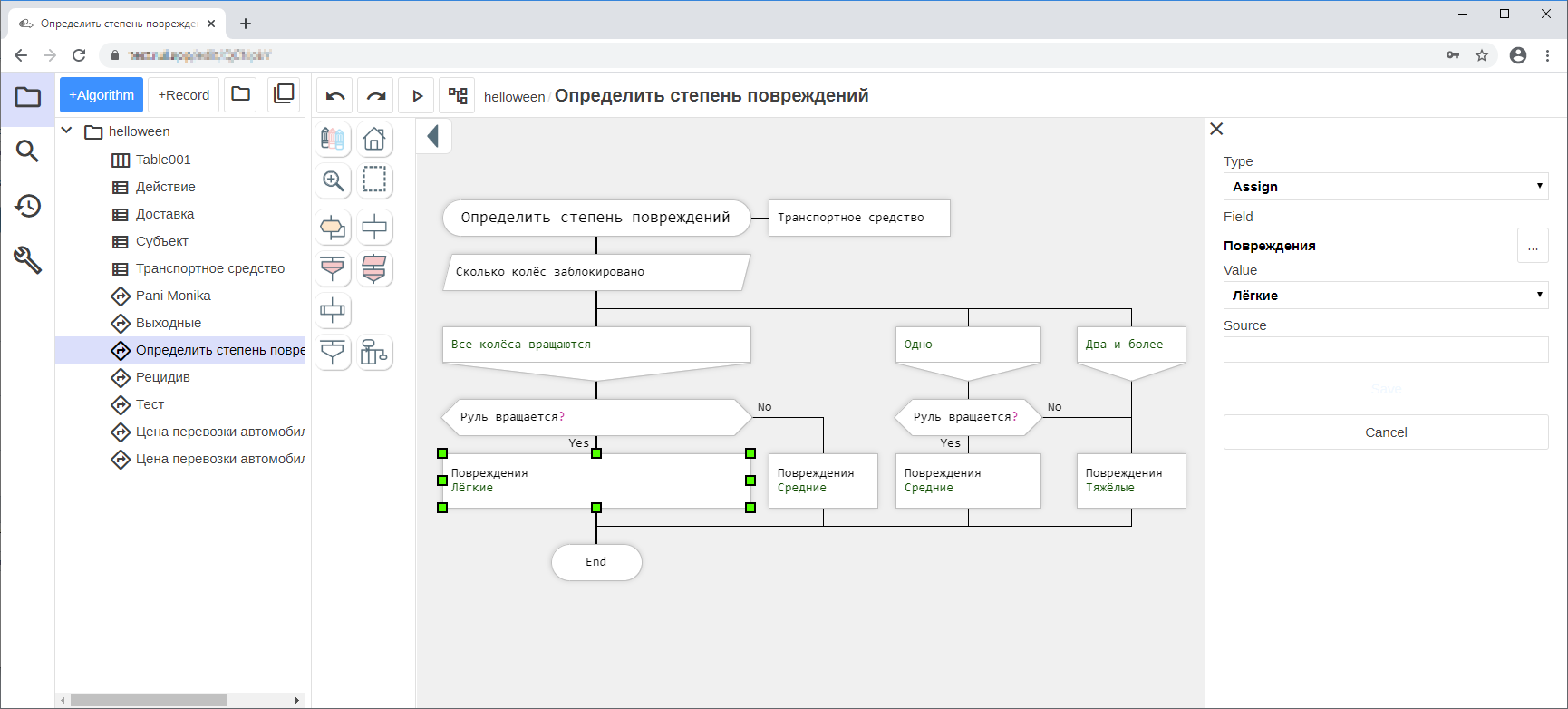1568x709 pixels.
Task: Choose the dashed rectangle selection tool
Action: tap(374, 180)
